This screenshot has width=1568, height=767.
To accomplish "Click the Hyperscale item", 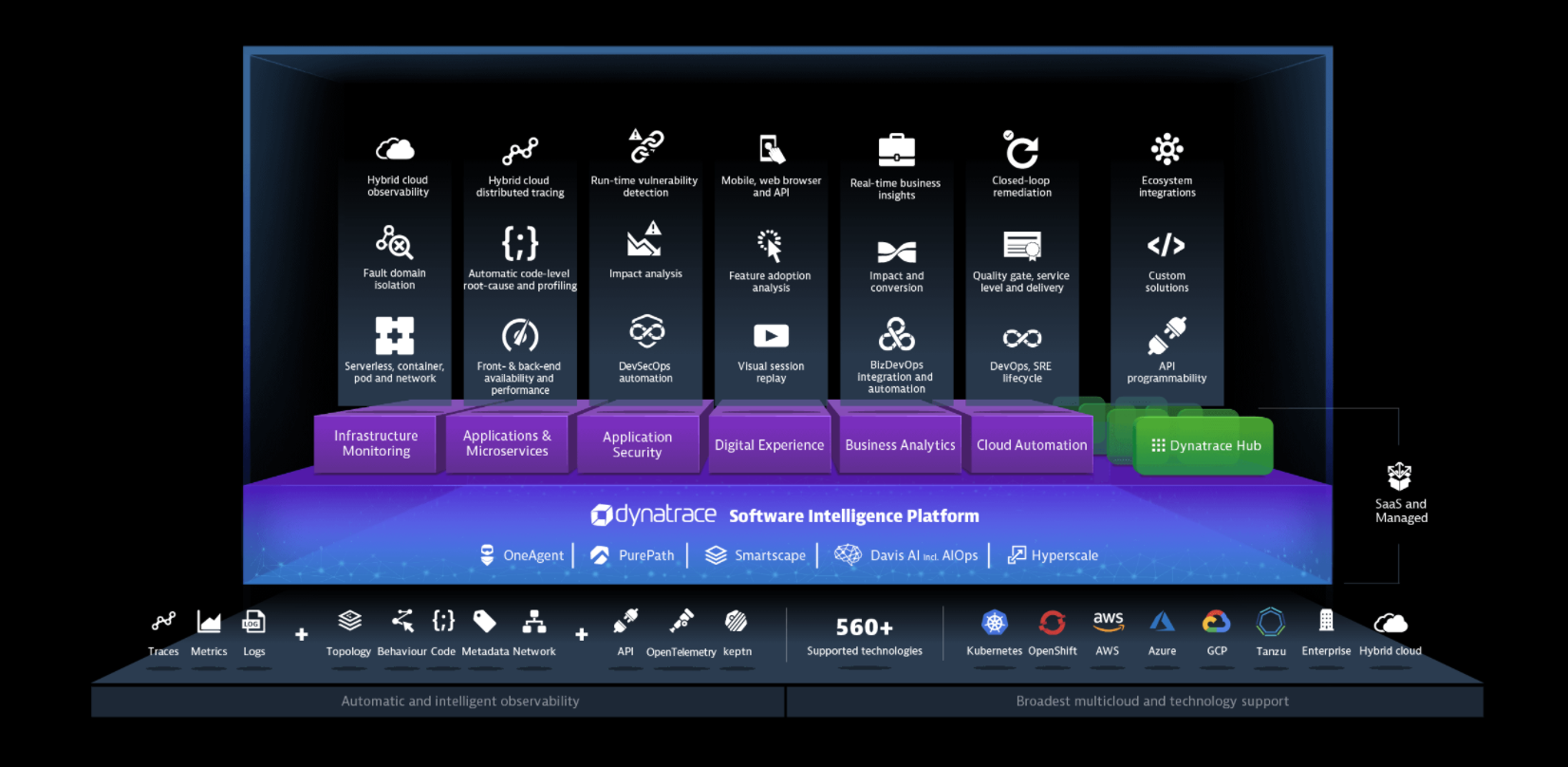I will (x=1053, y=555).
